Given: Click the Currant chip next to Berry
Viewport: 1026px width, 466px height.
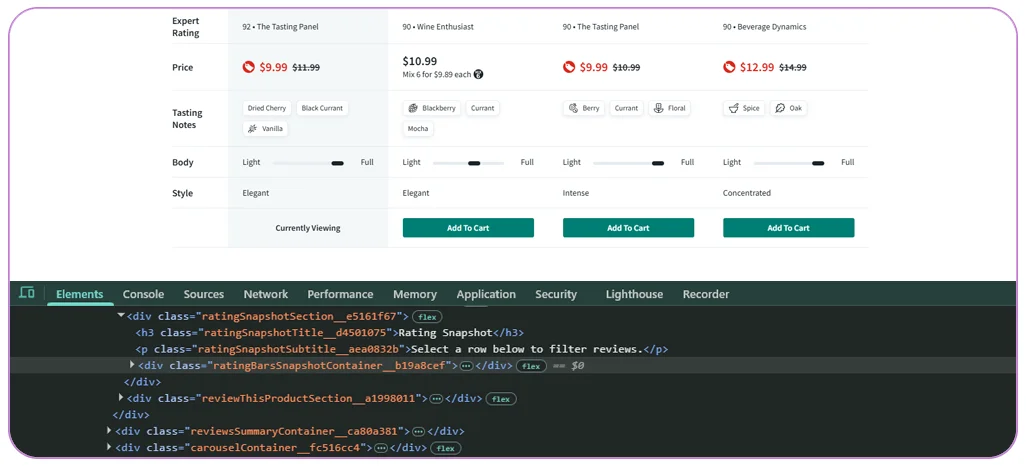Looking at the screenshot, I should 626,109.
